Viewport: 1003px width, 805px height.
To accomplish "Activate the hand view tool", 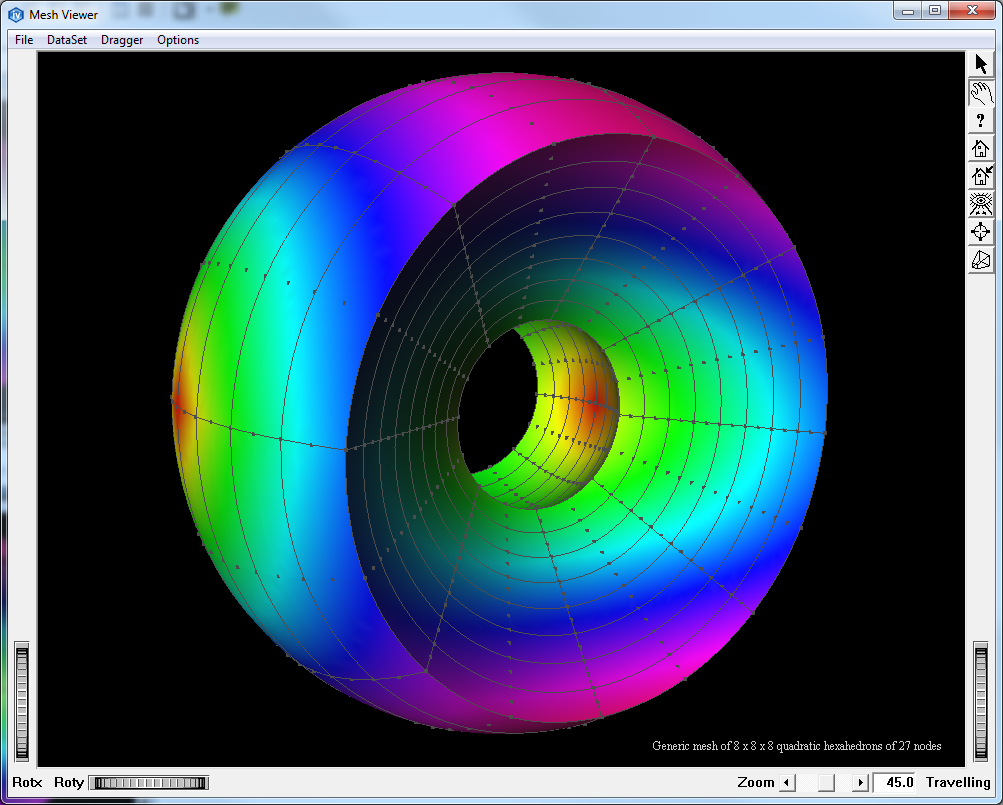I will 981,93.
